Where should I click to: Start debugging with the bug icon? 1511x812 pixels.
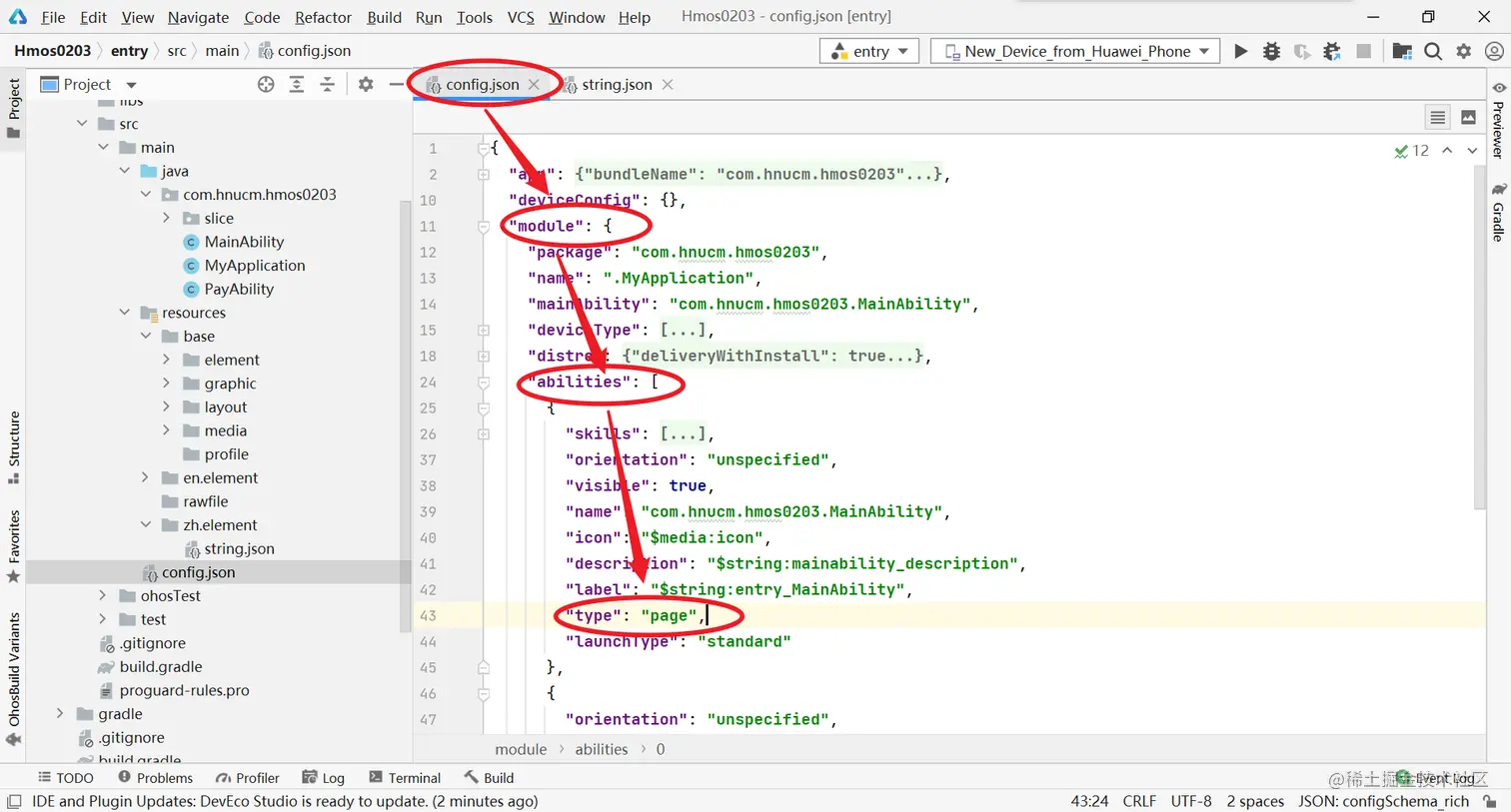click(x=1271, y=51)
